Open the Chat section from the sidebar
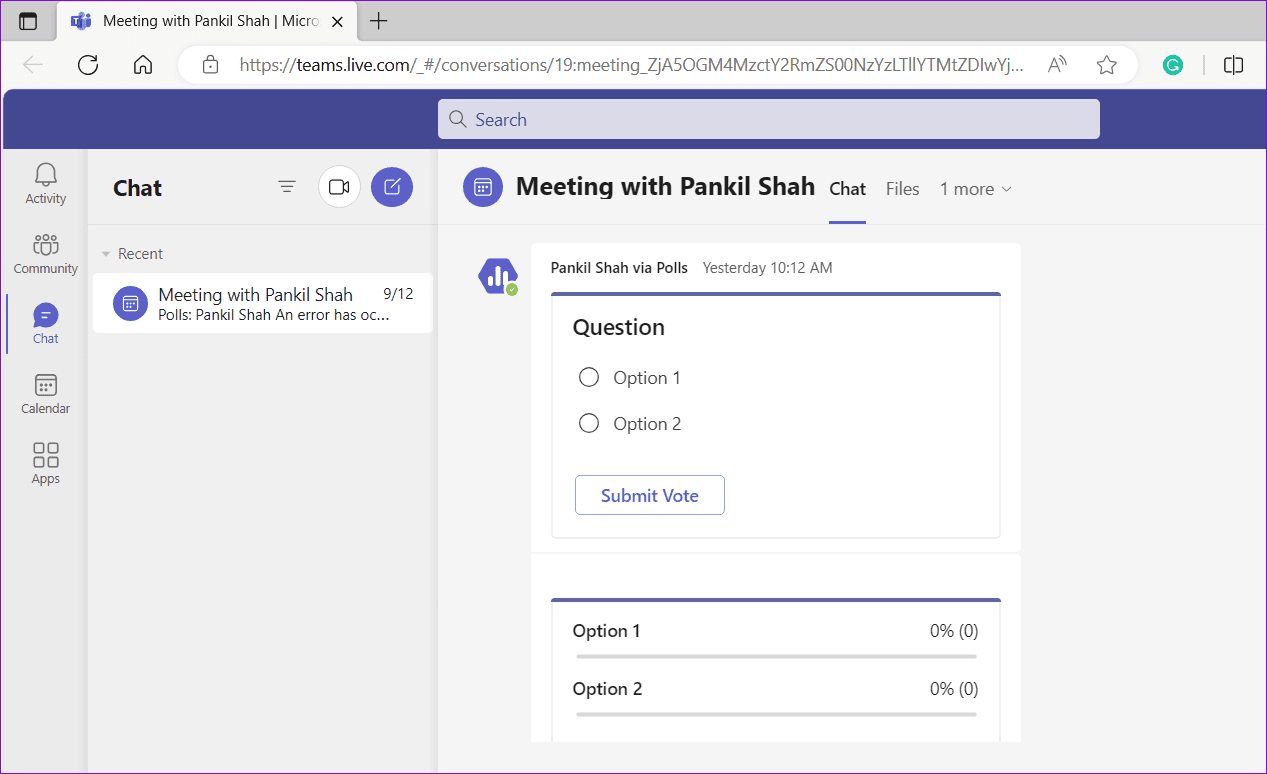 pos(45,322)
